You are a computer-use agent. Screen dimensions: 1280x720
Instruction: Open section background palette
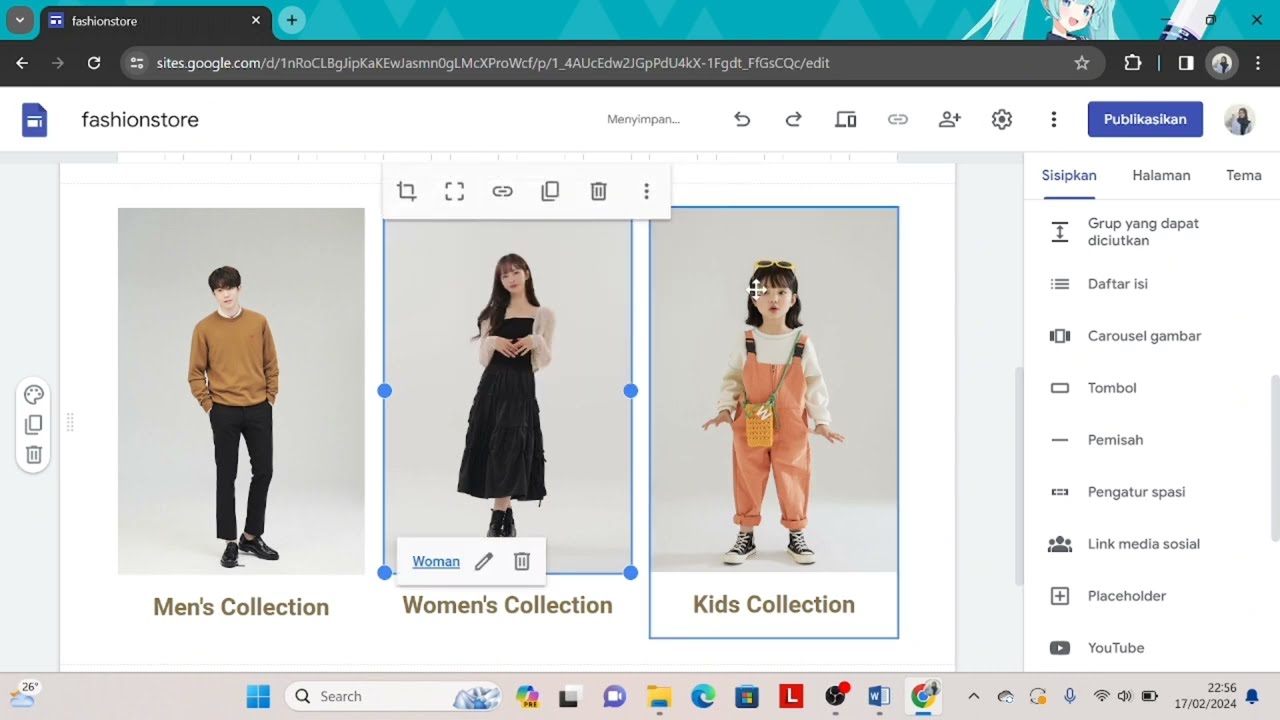34,394
